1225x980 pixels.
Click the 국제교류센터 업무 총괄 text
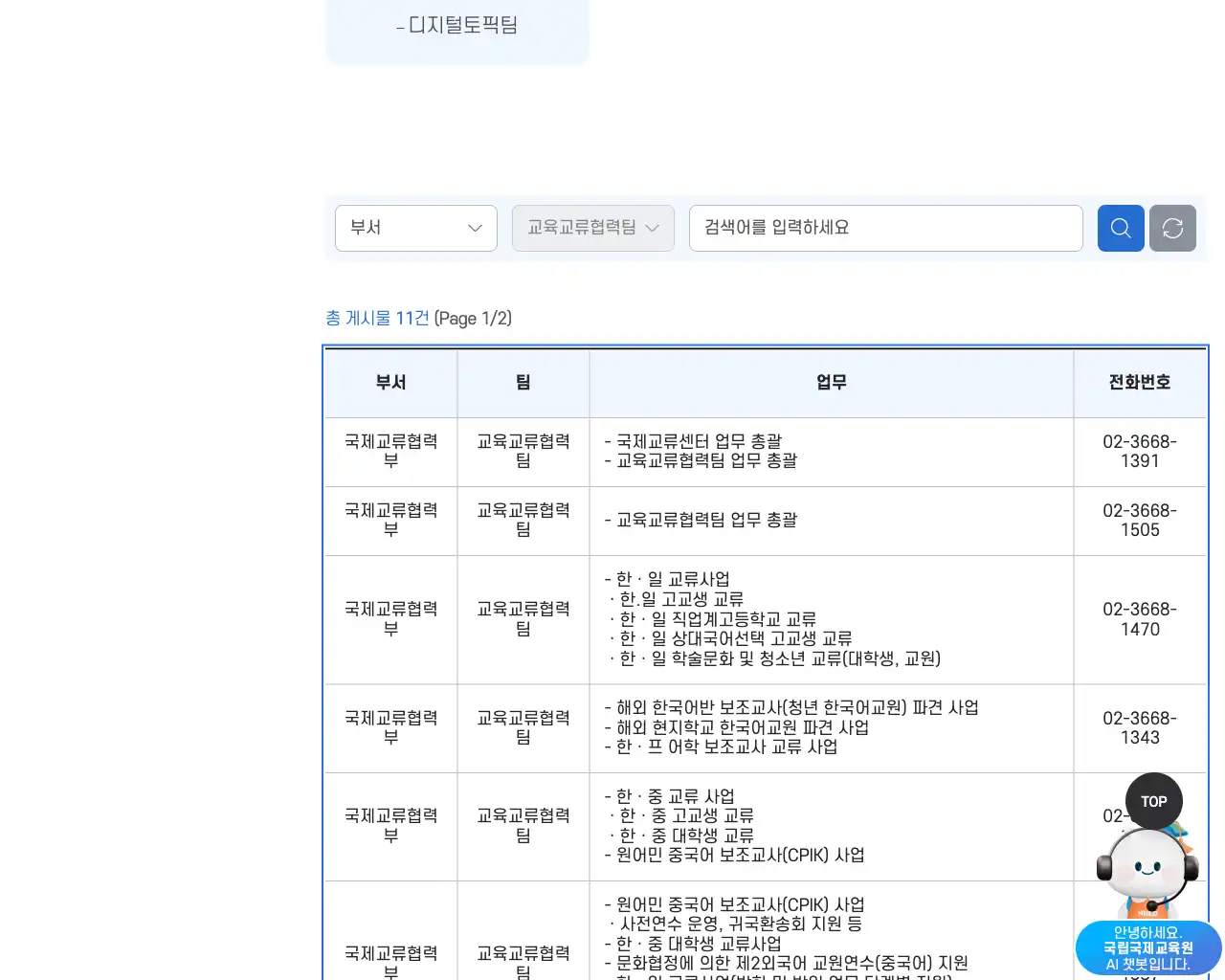(x=699, y=441)
